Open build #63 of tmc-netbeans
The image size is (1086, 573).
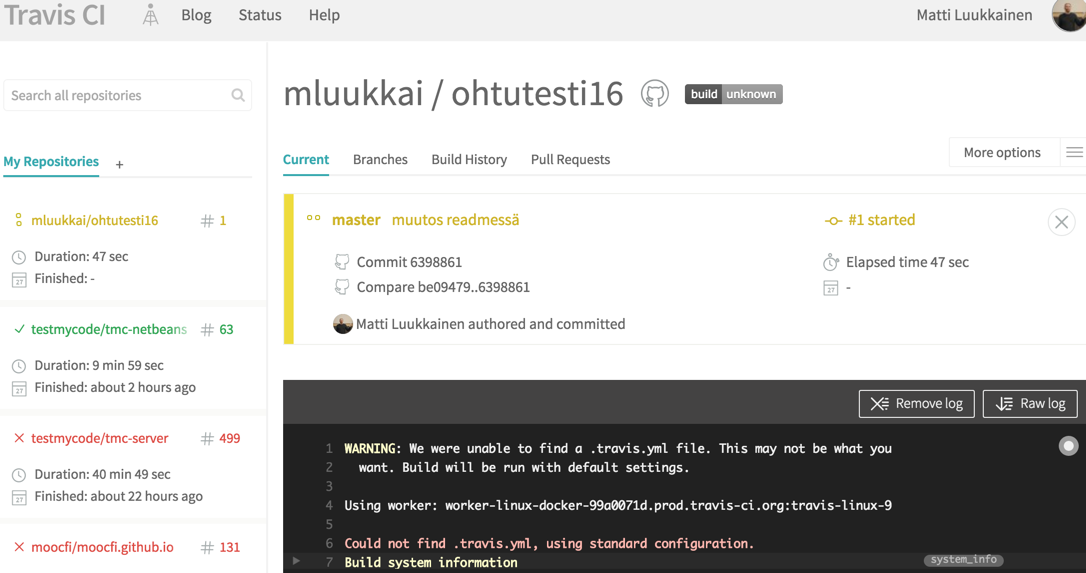217,329
